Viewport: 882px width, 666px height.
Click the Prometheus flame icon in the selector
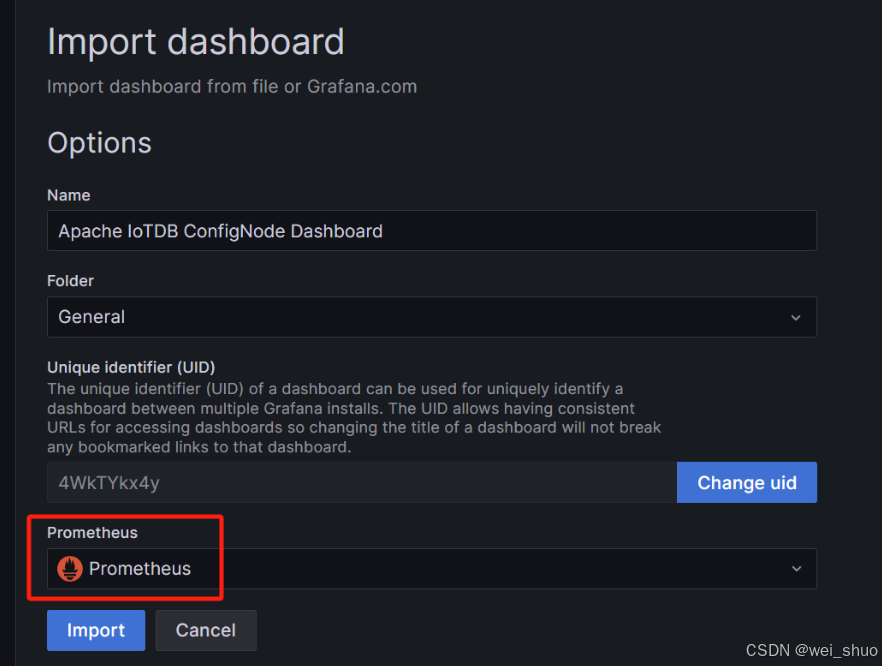coord(70,569)
